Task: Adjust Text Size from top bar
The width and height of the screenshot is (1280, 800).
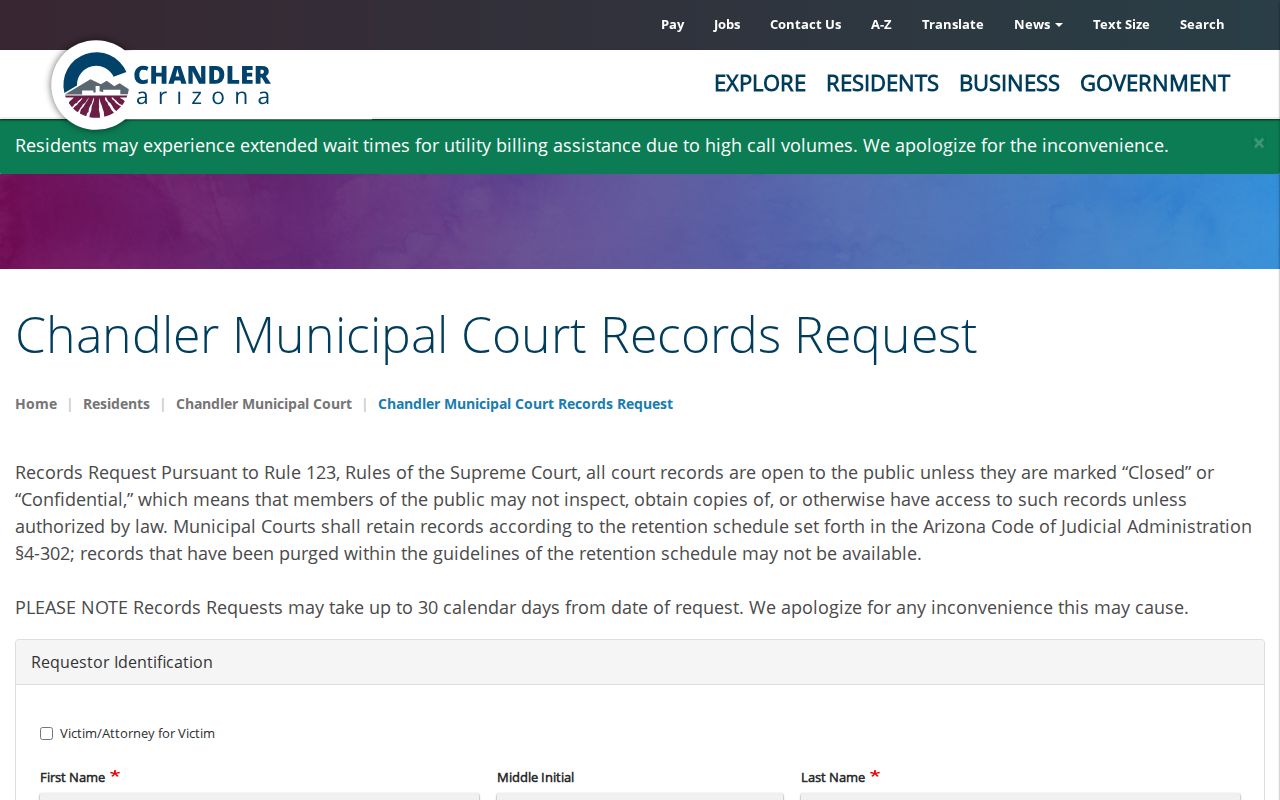Action: [1121, 24]
